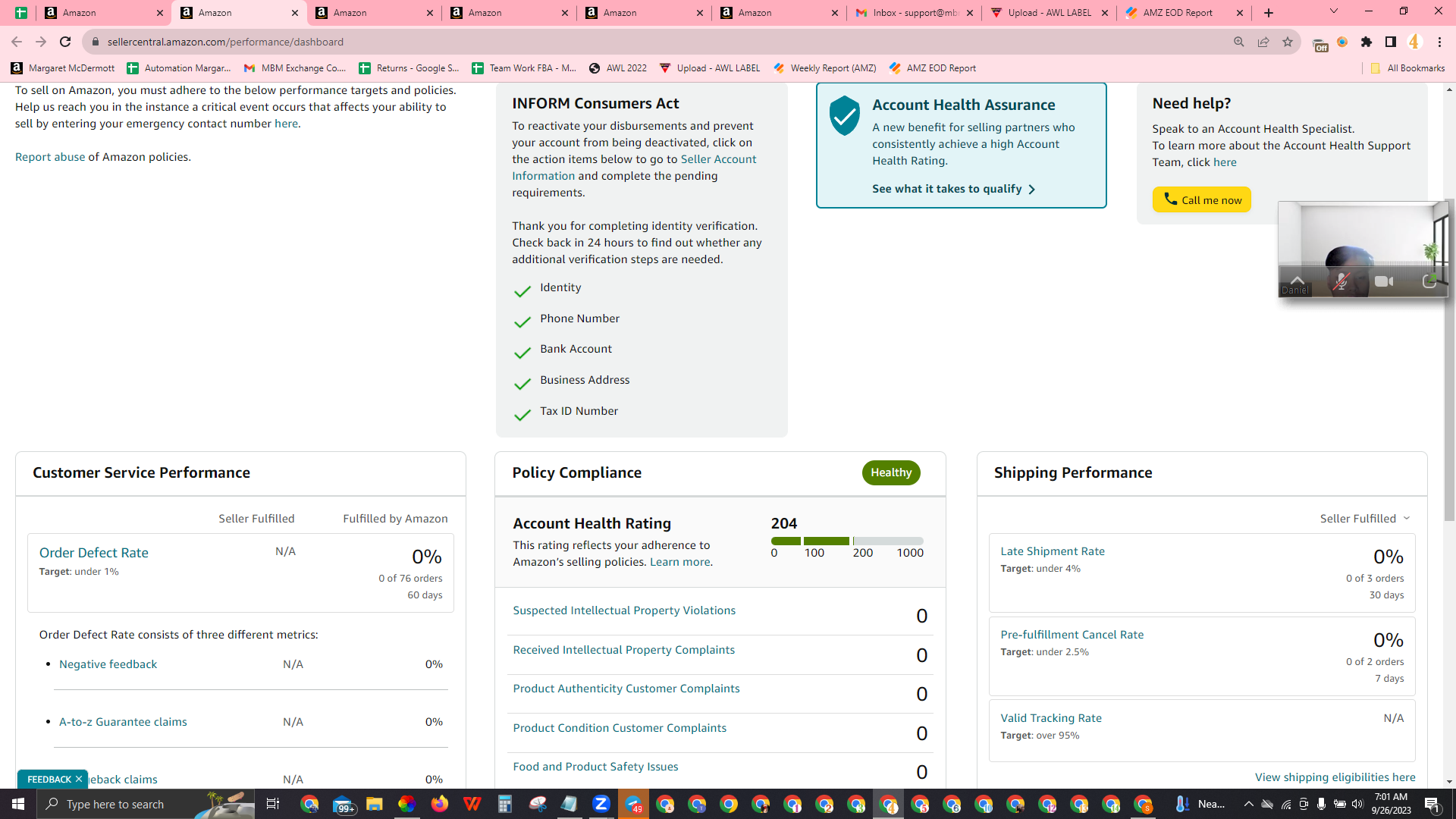The height and width of the screenshot is (819, 1456).
Task: Open Suspected Intellectual Property Violations
Action: 624,610
